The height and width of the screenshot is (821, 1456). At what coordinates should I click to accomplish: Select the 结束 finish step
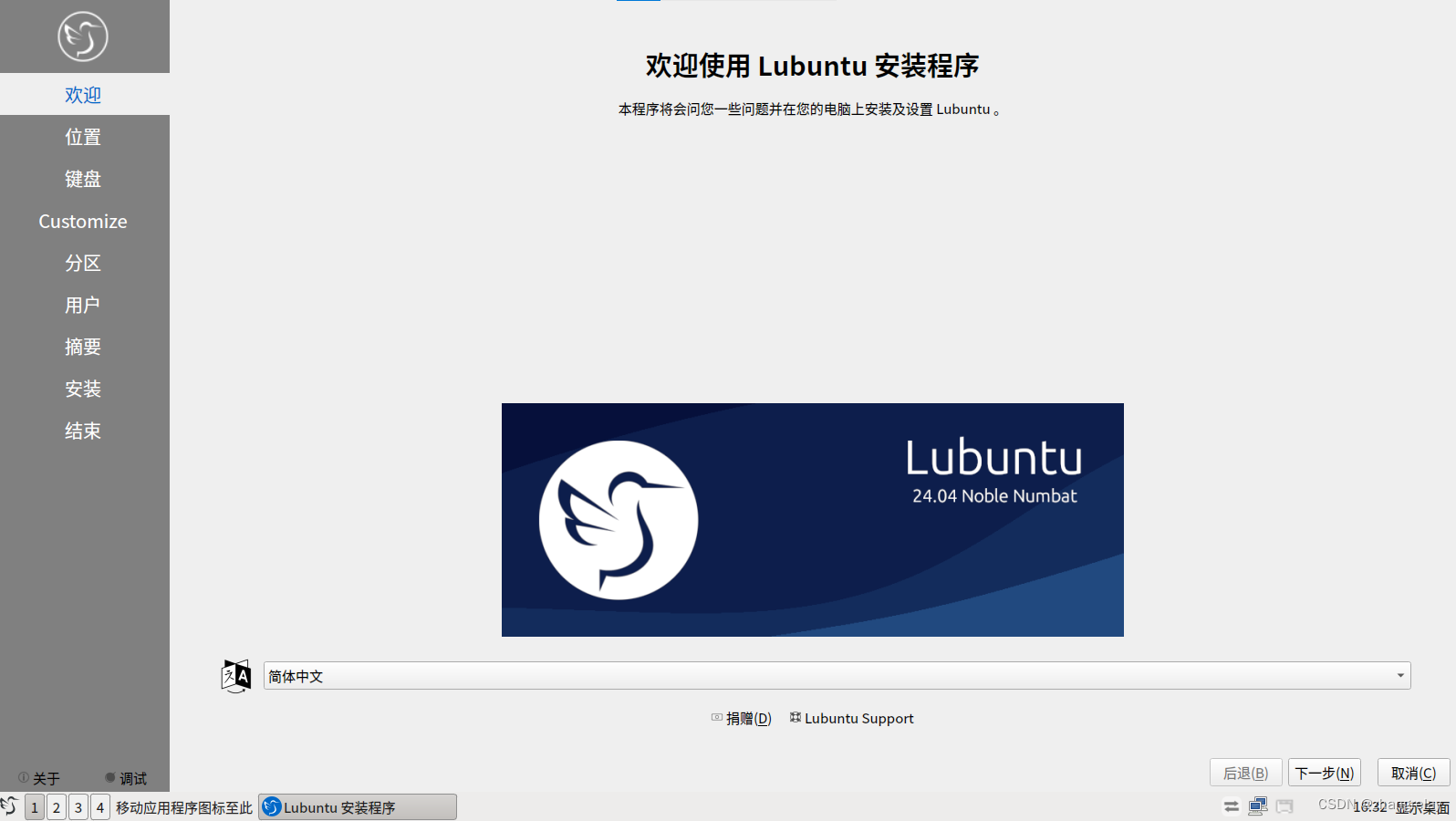click(x=84, y=431)
